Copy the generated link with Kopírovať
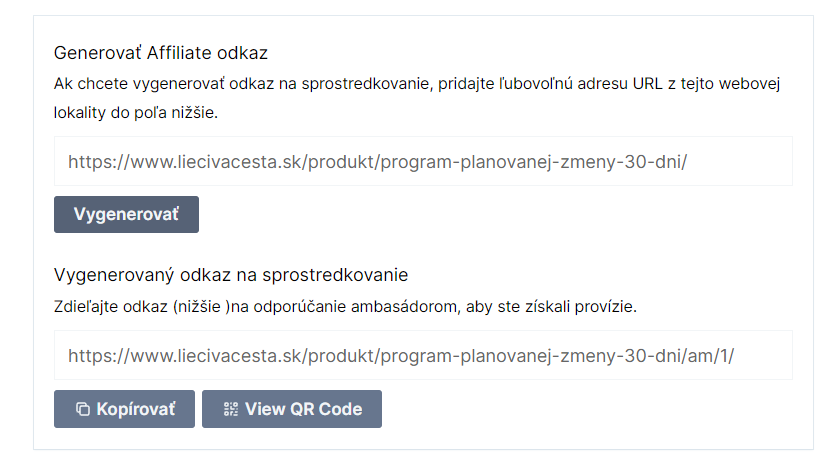 [x=124, y=409]
